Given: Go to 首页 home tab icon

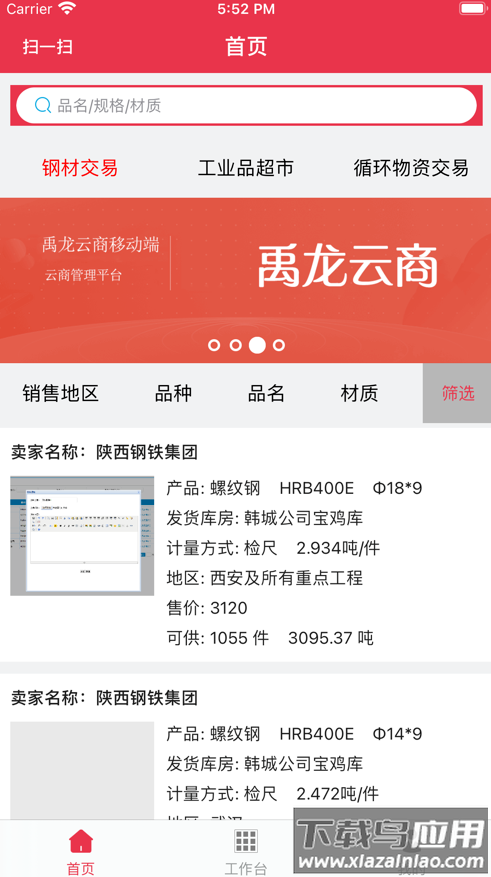Looking at the screenshot, I should 81,841.
